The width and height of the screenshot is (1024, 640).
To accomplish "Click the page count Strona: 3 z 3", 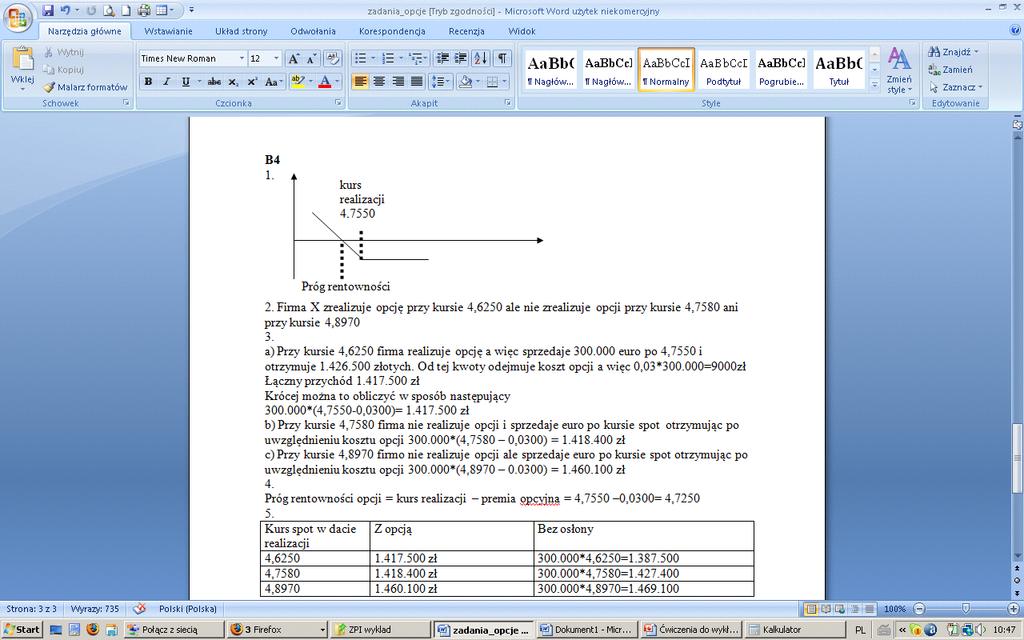I will click(x=31, y=609).
